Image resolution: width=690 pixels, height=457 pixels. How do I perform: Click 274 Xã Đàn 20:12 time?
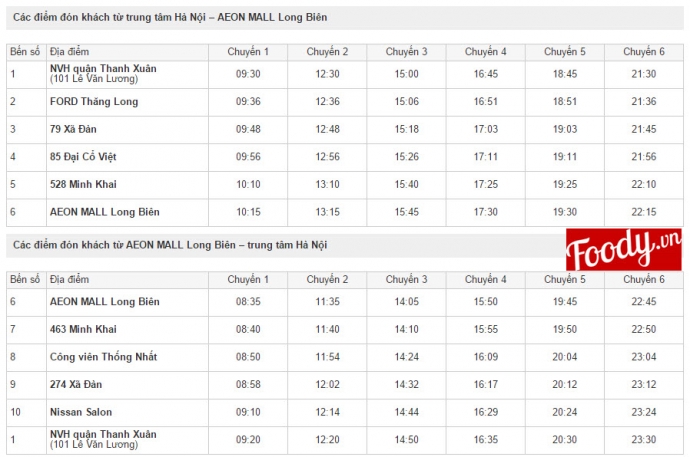565,384
